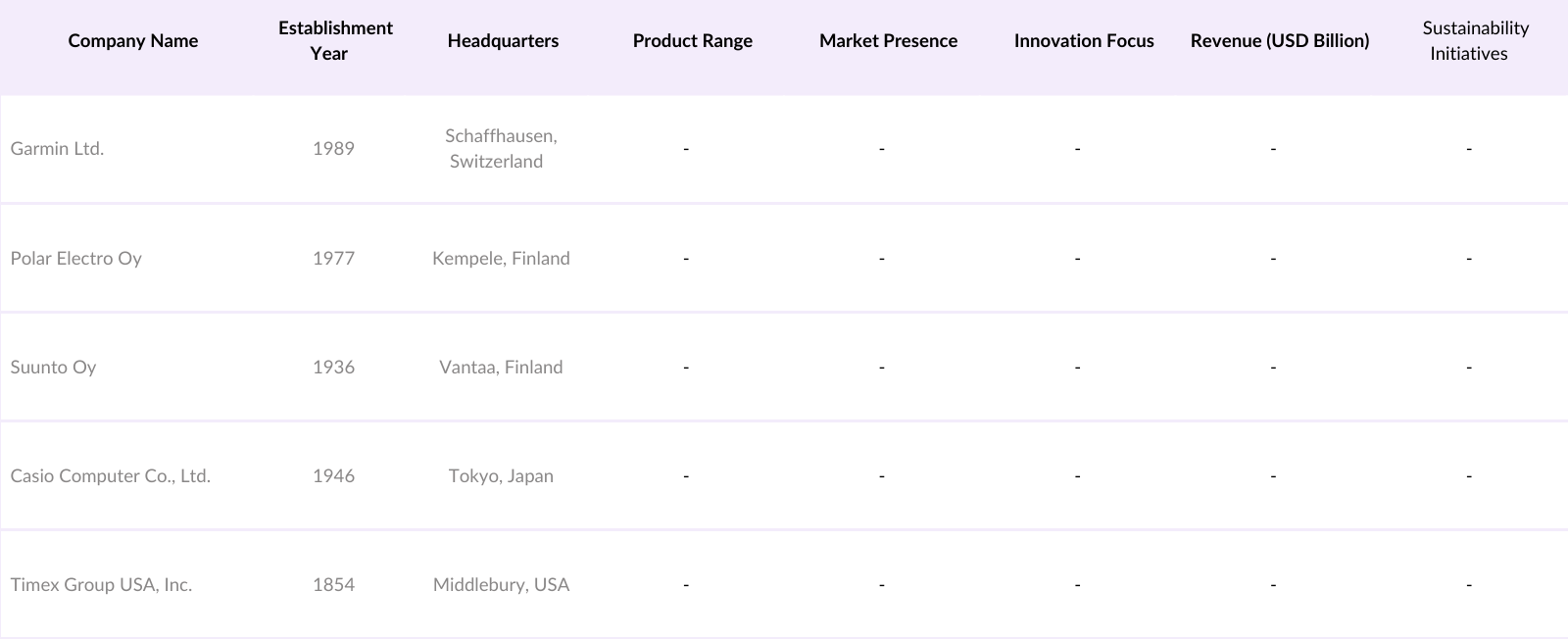
Task: Click the Timex Group USA, Inc. cell
Action: click(101, 585)
